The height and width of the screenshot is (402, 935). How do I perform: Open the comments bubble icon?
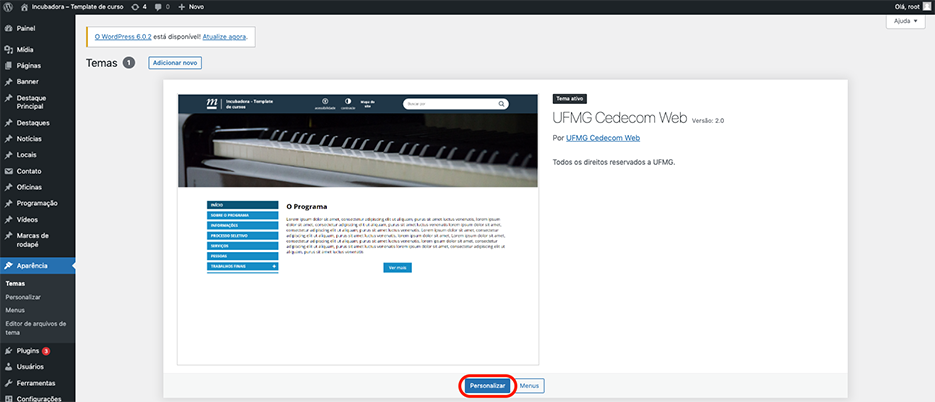pos(158,6)
